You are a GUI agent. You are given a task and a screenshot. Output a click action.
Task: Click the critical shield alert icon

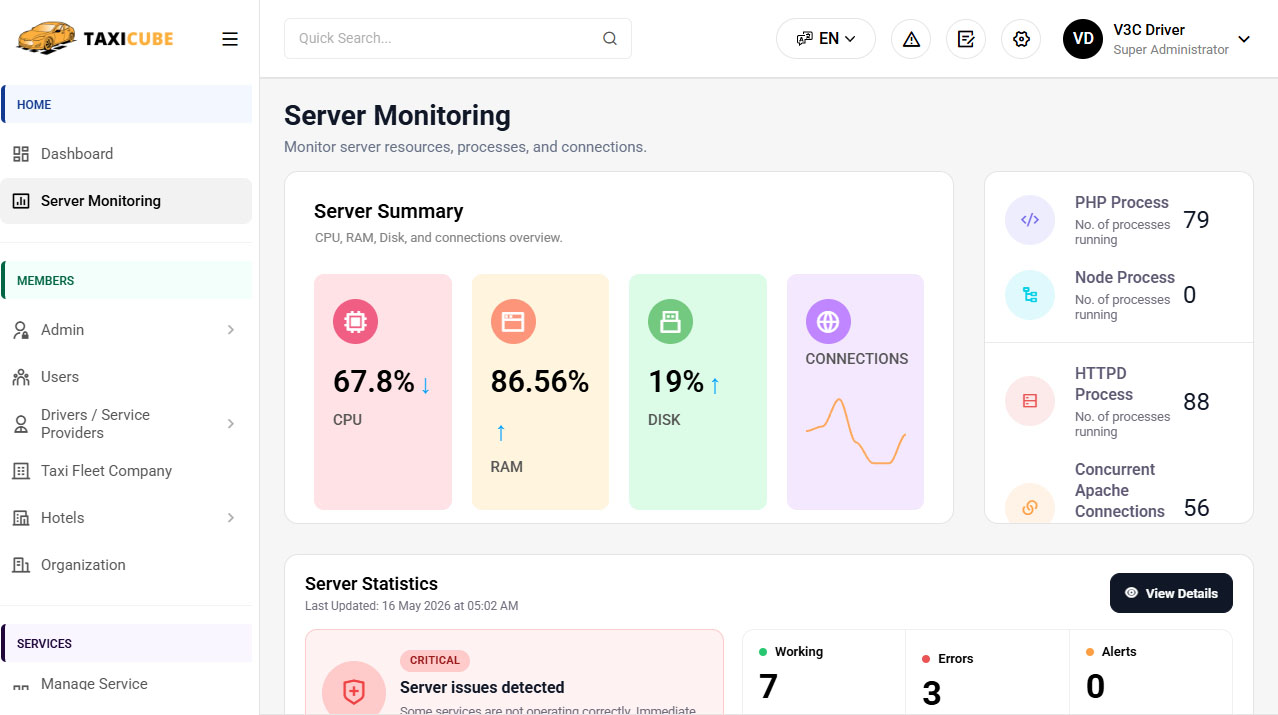pyautogui.click(x=354, y=690)
